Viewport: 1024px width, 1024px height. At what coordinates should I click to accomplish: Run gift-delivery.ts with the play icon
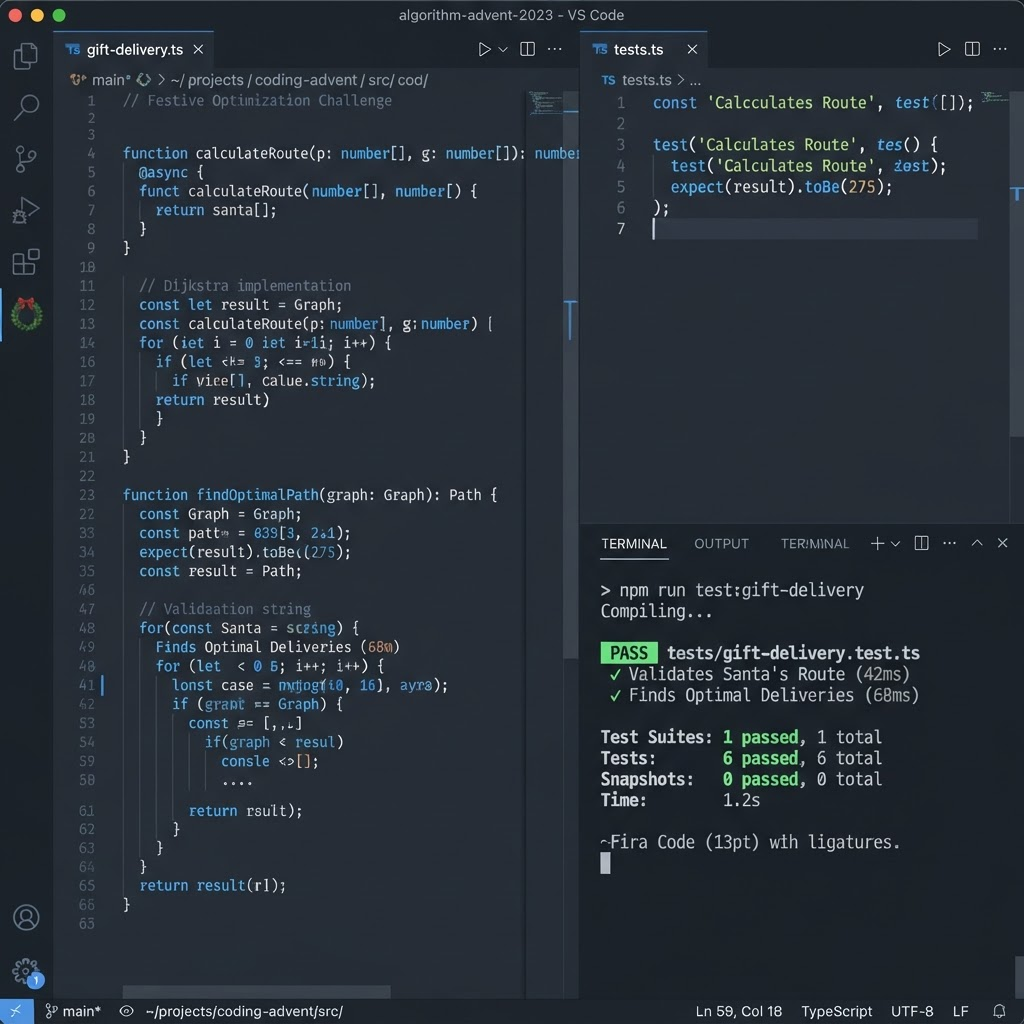pyautogui.click(x=484, y=50)
